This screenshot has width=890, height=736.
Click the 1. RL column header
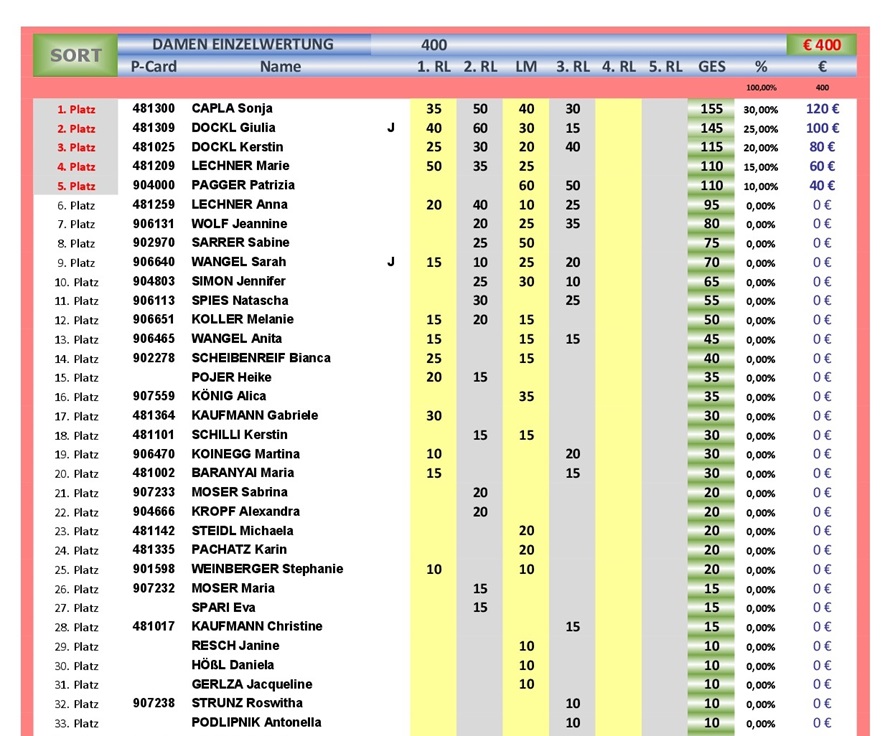click(434, 66)
